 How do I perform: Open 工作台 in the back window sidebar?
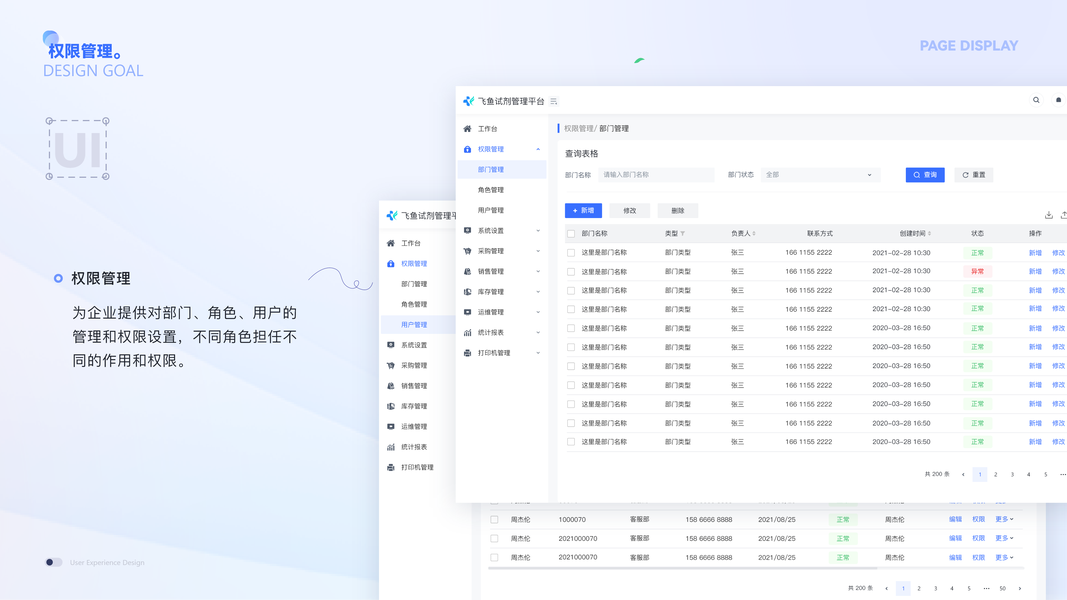pos(411,243)
